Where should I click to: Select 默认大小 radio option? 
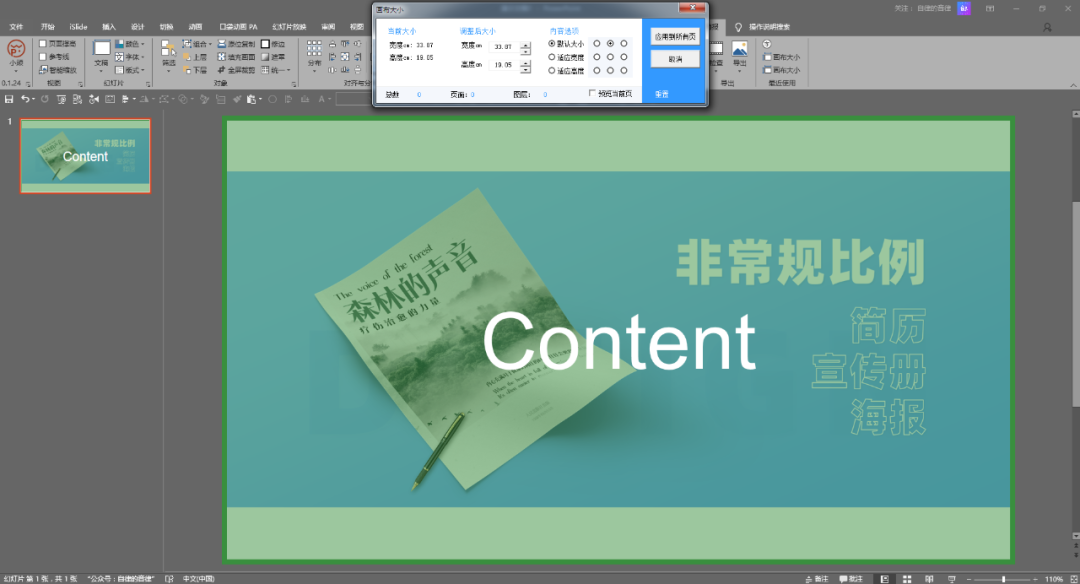pos(552,43)
